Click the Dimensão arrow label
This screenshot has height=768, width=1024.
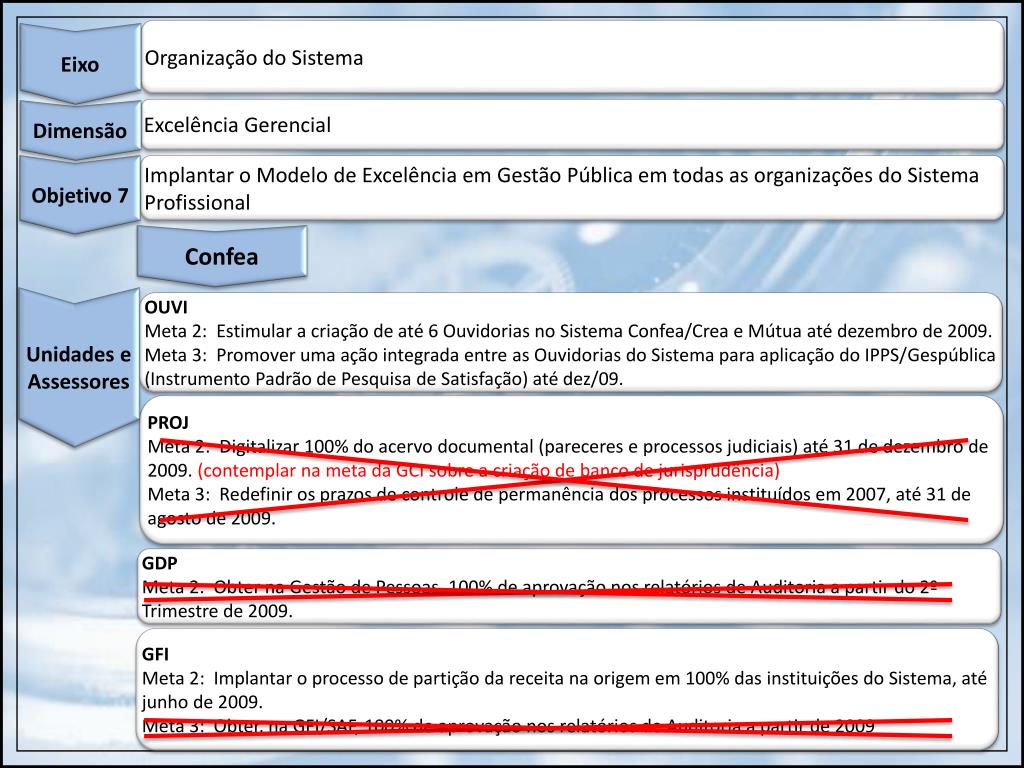click(80, 130)
